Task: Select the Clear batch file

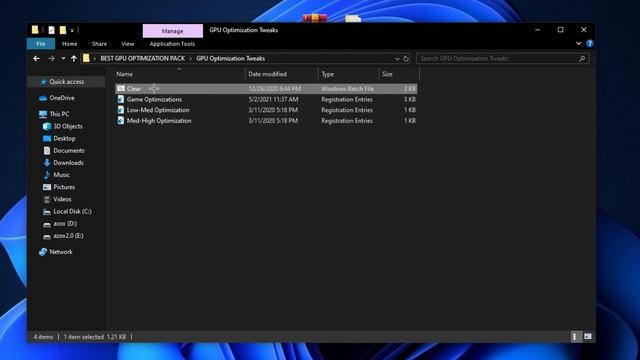Action: pos(266,89)
